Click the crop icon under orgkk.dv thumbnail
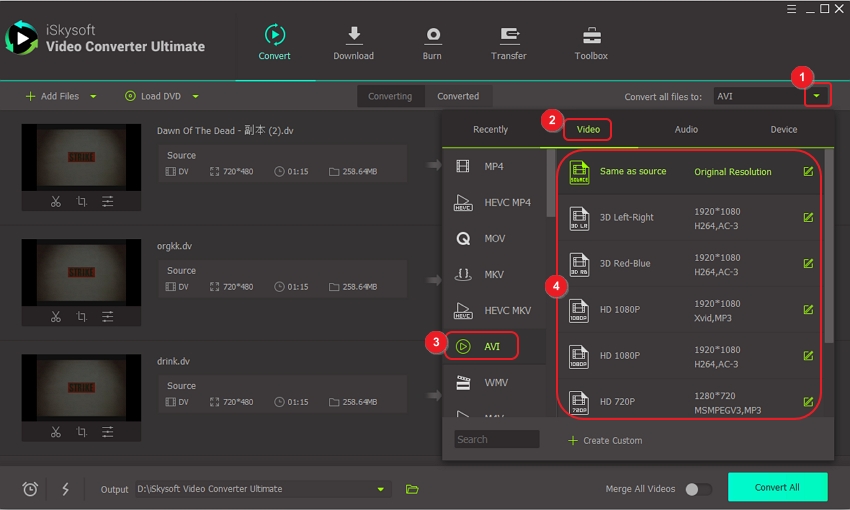This screenshot has height=510, width=850. (82, 317)
